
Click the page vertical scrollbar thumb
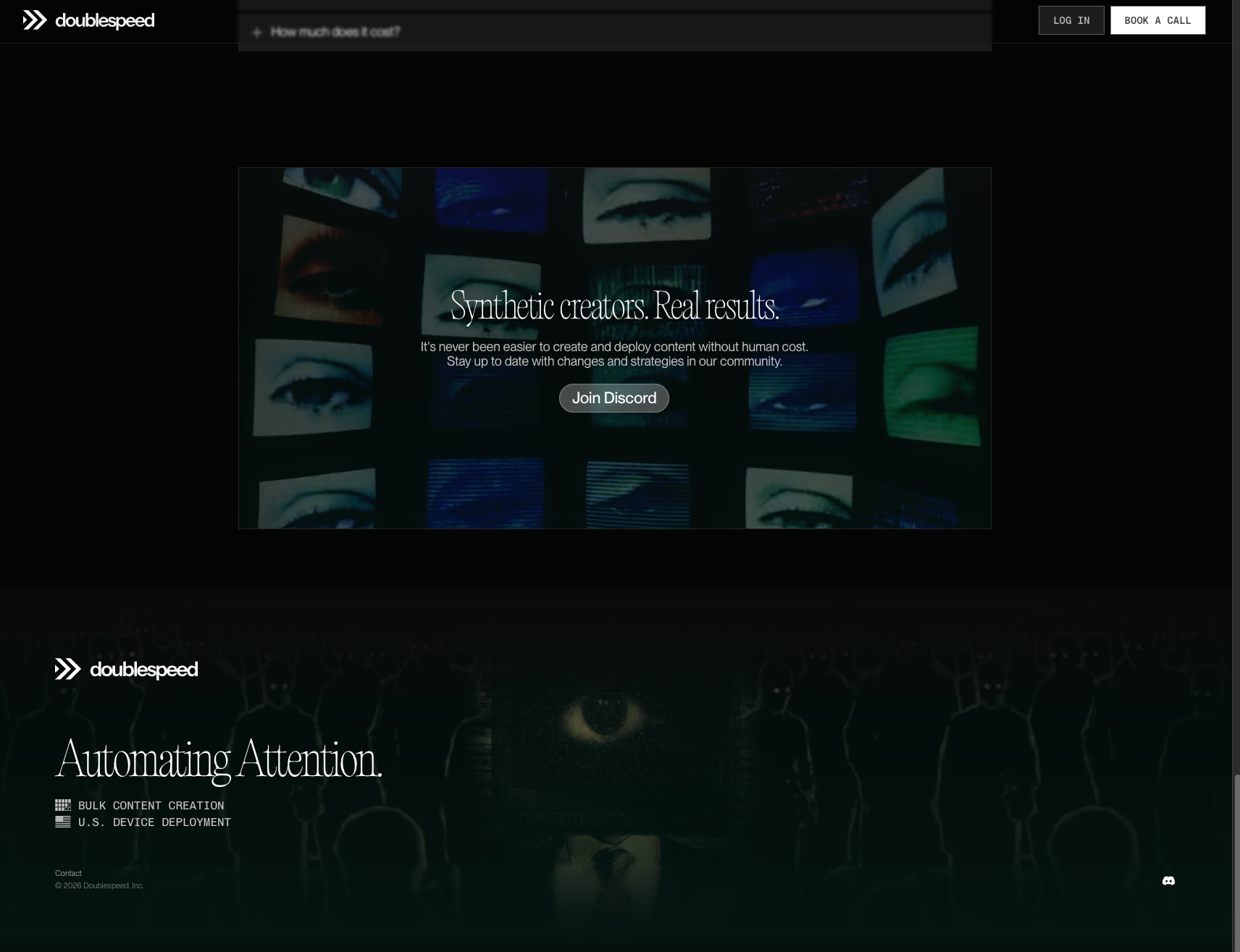1236,862
